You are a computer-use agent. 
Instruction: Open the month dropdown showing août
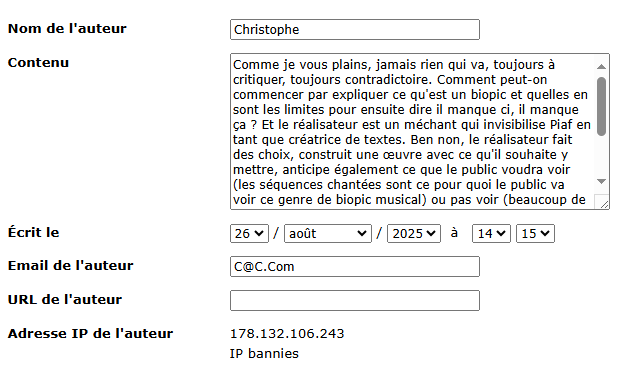pyautogui.click(x=328, y=233)
